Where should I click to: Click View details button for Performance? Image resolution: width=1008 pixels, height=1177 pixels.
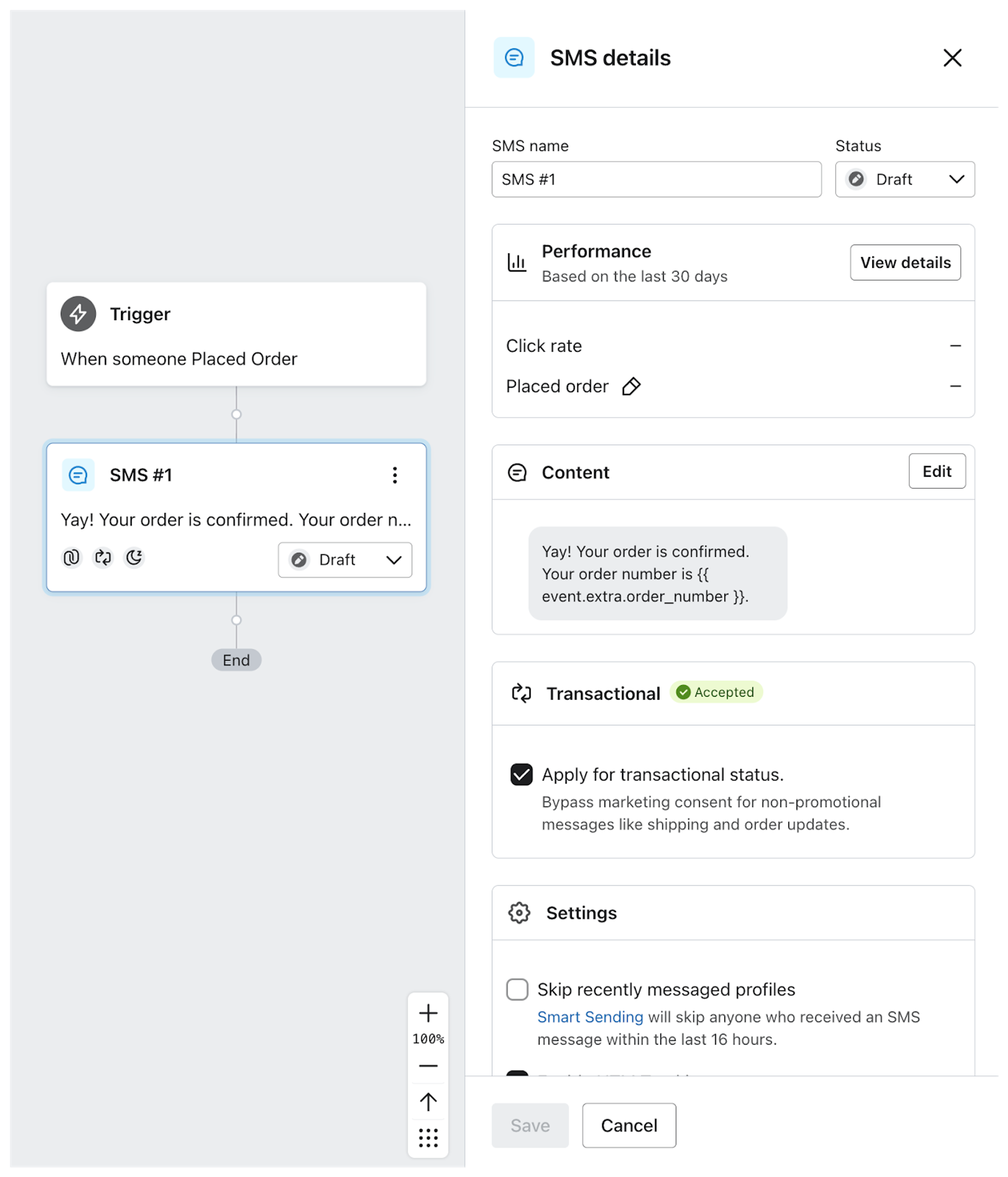(x=905, y=262)
